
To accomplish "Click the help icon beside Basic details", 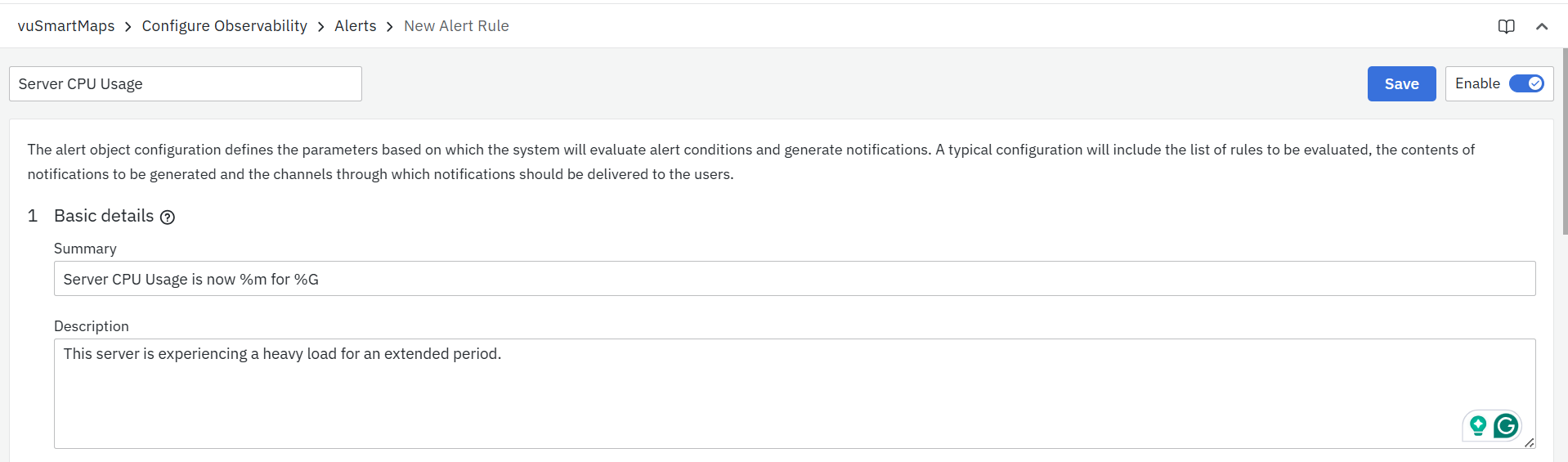I will point(168,217).
